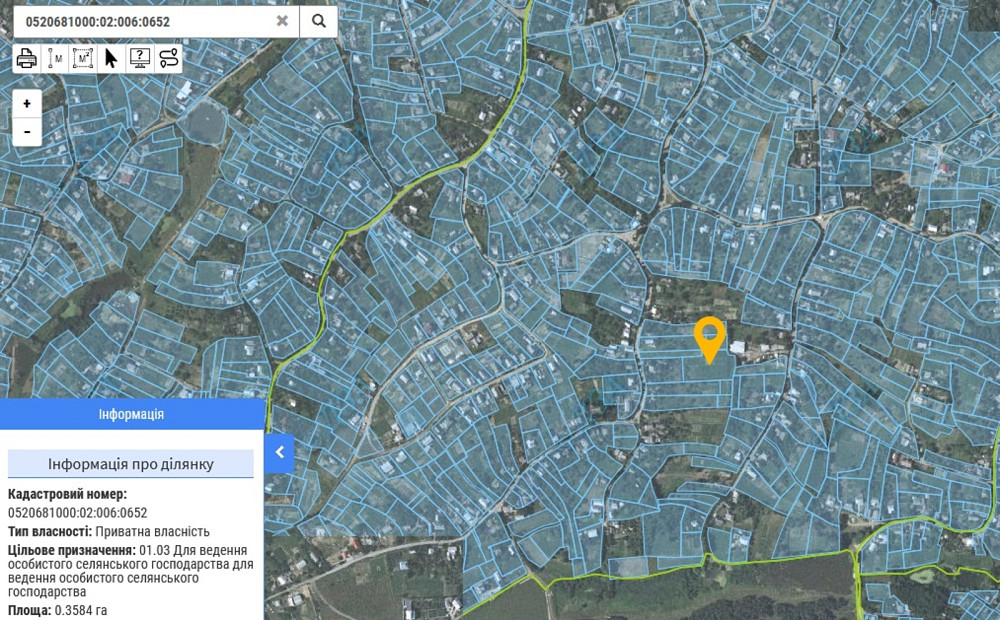
Task: Click the orange location pin marker
Action: (x=709, y=337)
